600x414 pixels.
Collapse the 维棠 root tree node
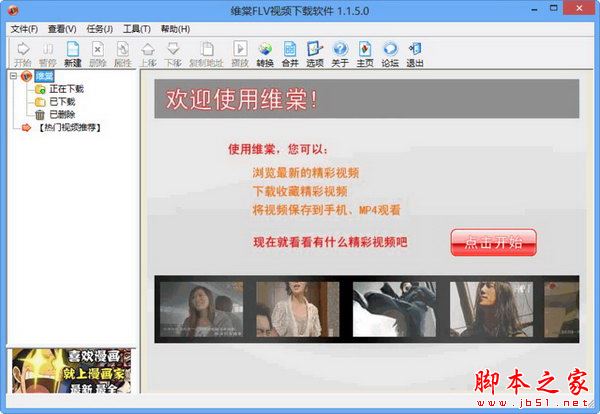[13, 76]
